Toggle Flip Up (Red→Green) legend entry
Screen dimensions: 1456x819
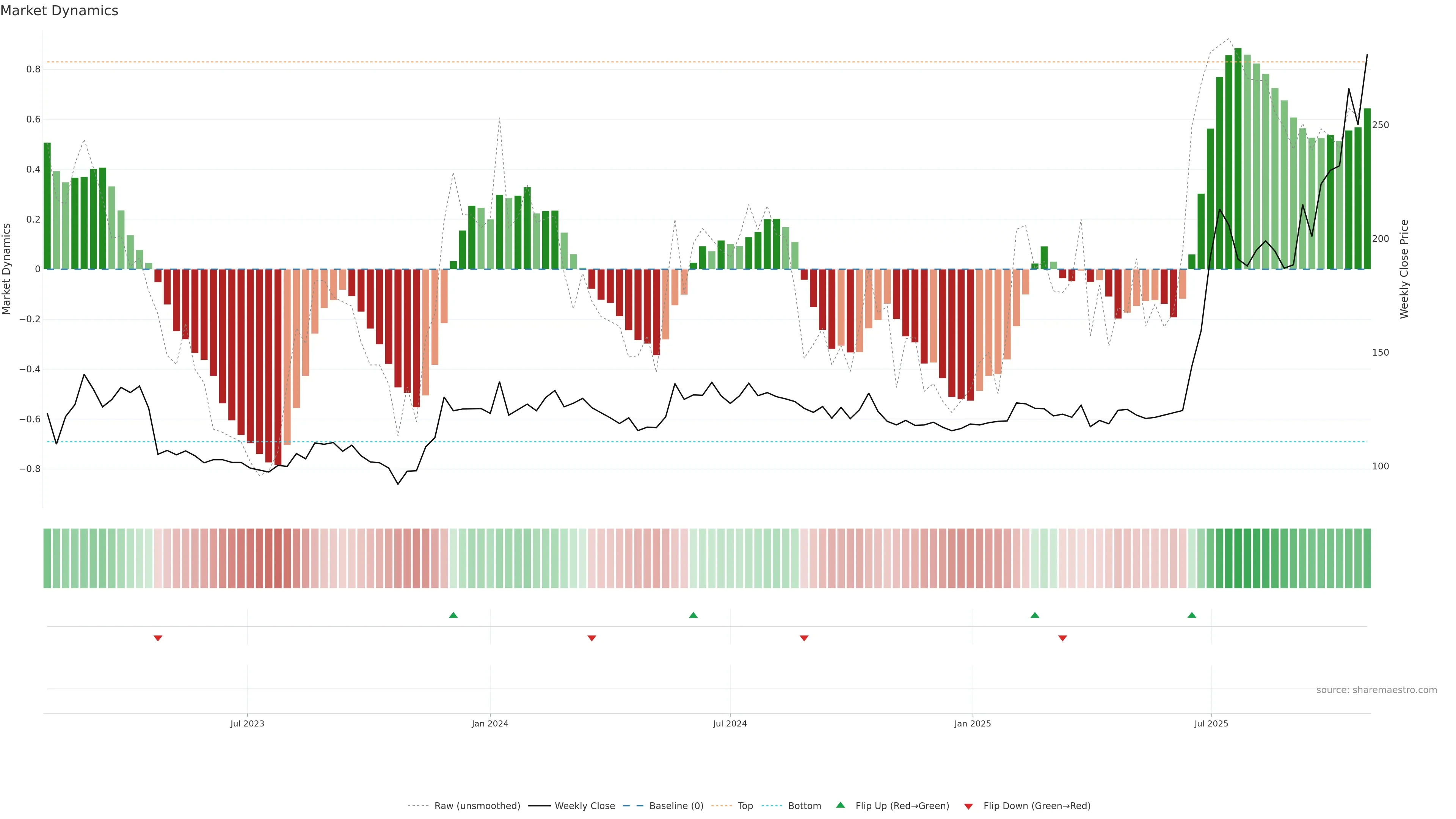point(902,806)
